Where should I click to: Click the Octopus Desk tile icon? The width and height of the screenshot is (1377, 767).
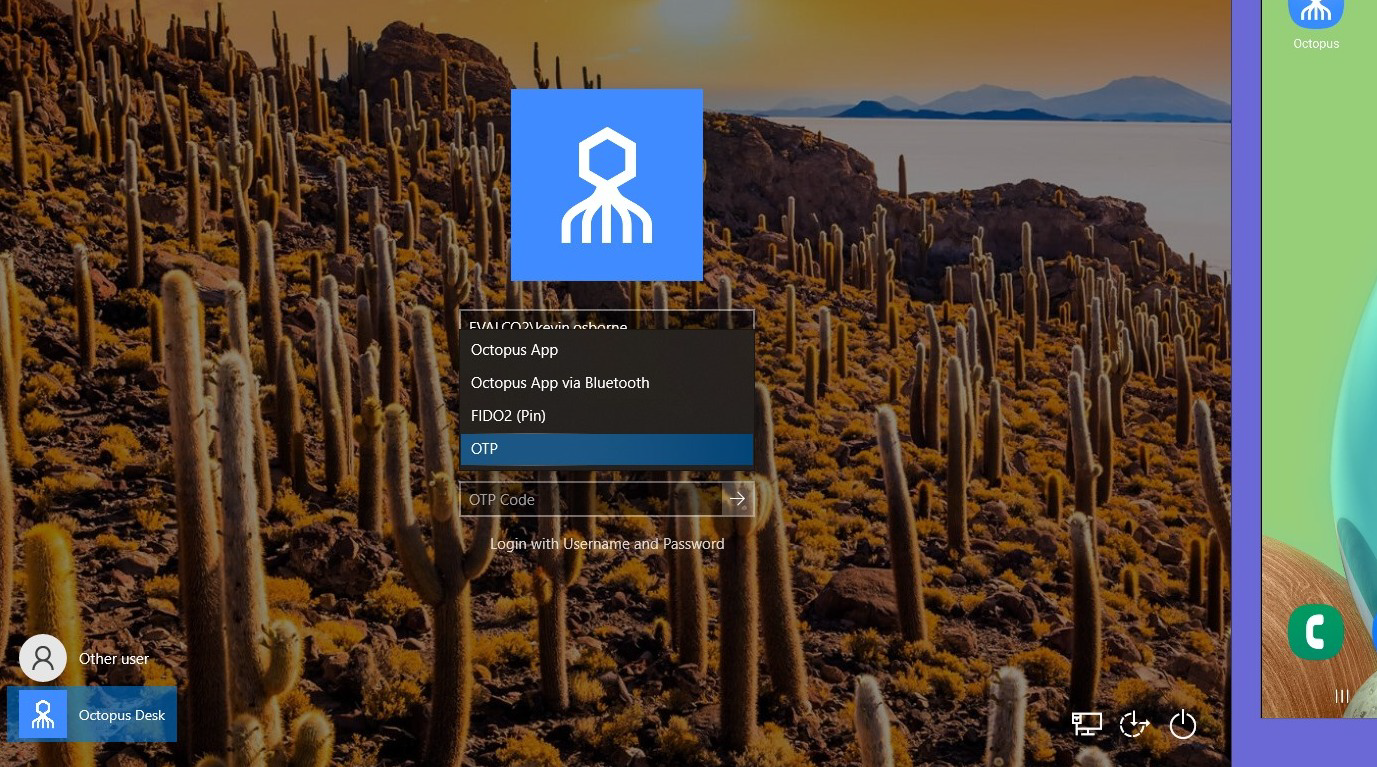click(43, 714)
